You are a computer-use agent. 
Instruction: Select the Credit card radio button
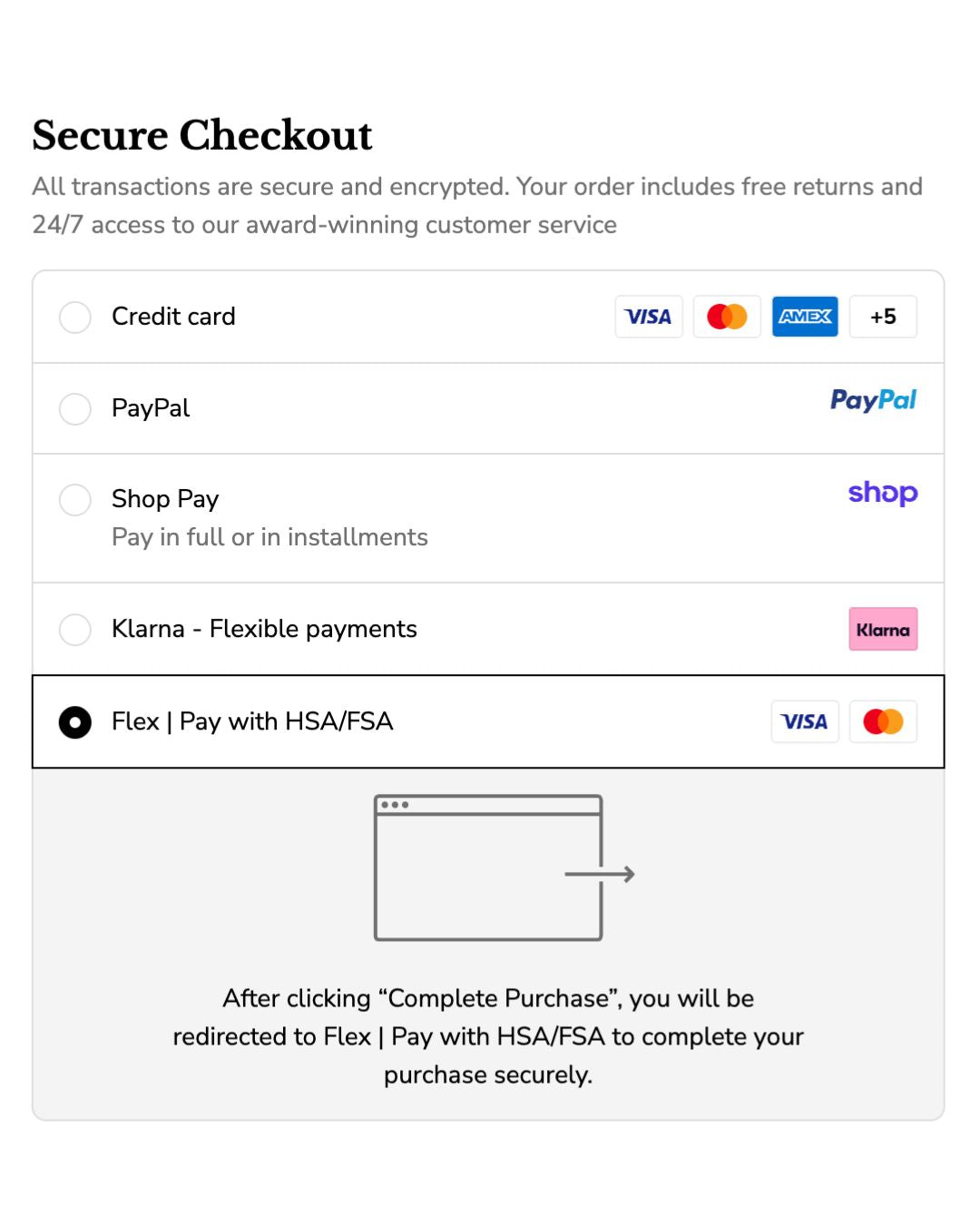click(75, 318)
